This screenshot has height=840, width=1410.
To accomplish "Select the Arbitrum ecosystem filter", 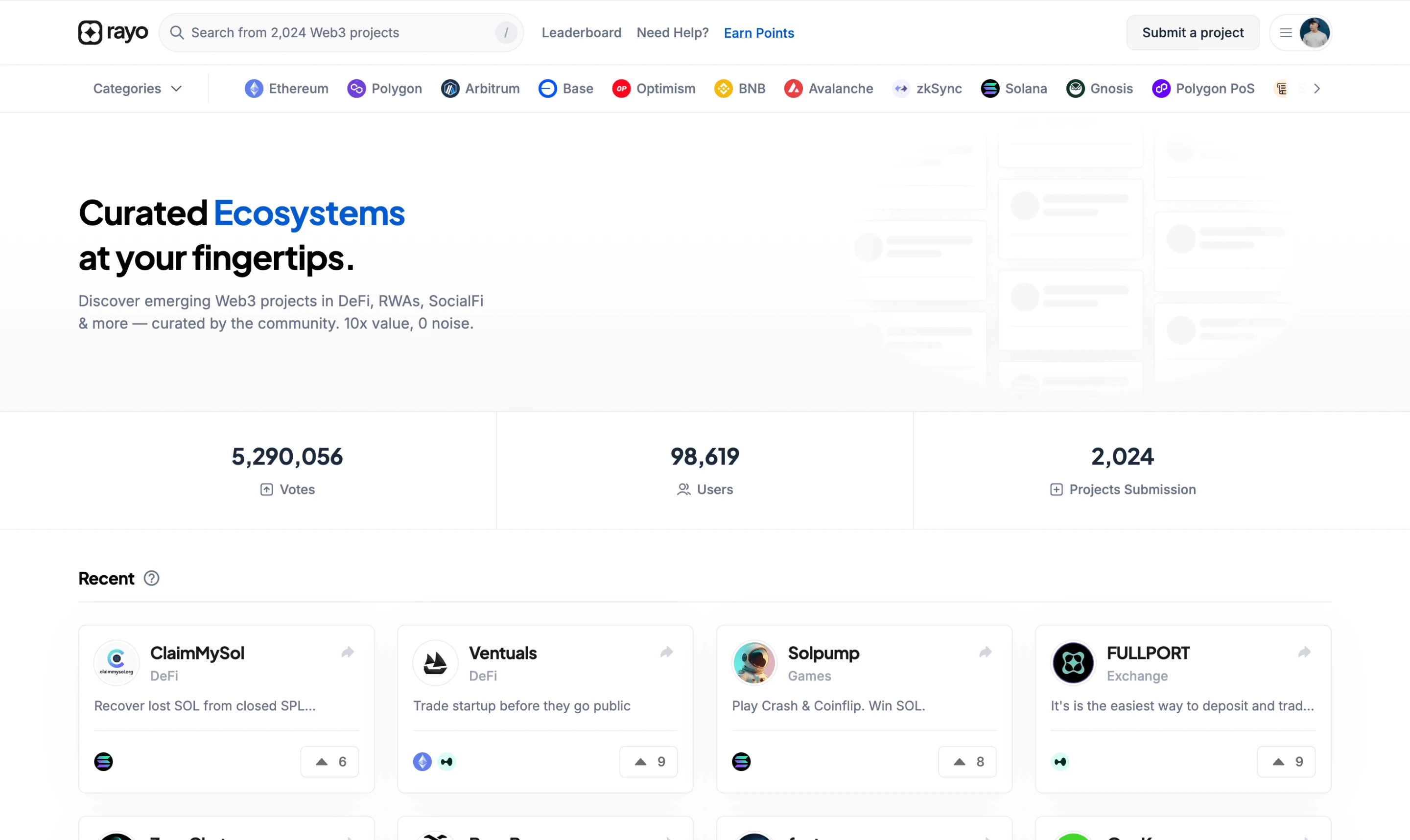I will point(480,88).
